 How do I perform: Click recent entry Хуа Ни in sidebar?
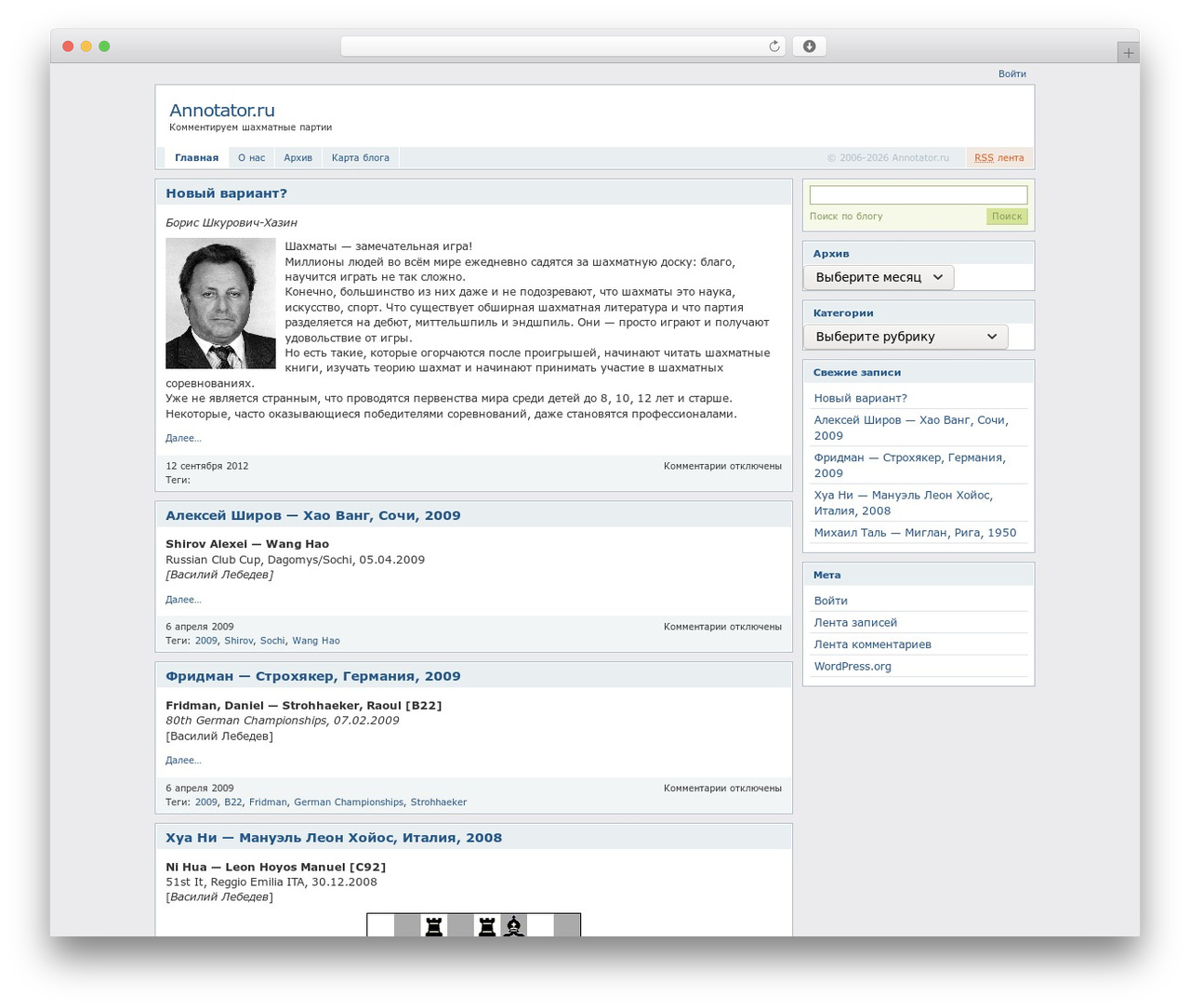(904, 503)
